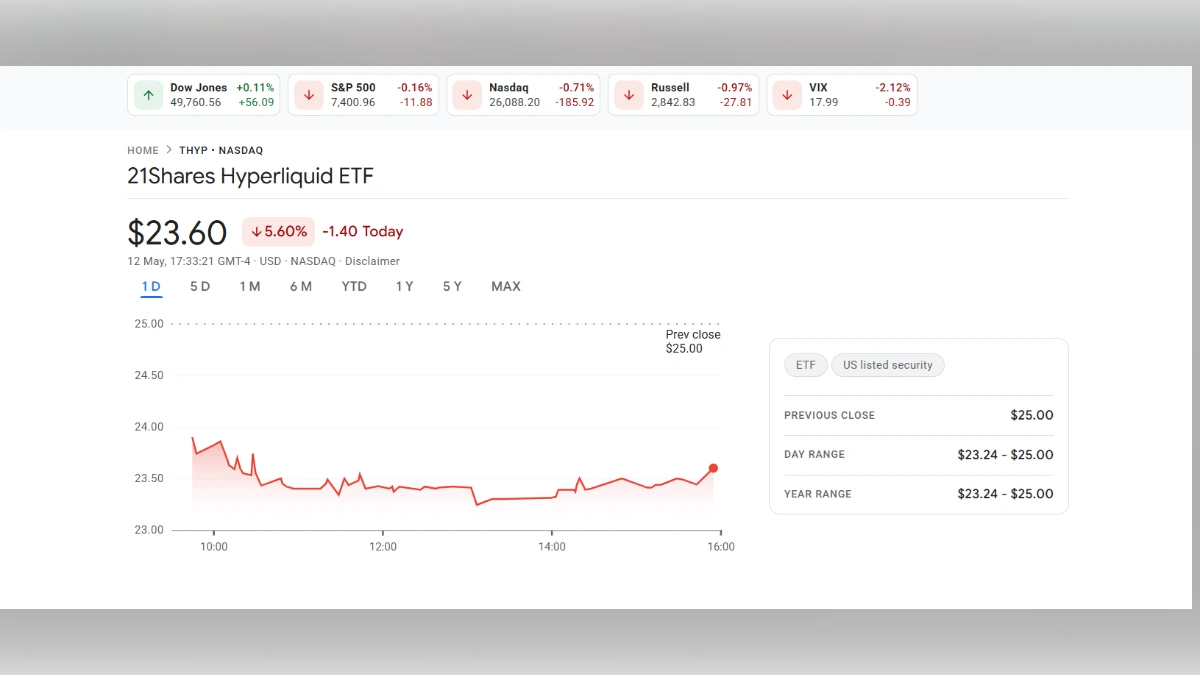Switch chart to 5Y range

coord(452,287)
